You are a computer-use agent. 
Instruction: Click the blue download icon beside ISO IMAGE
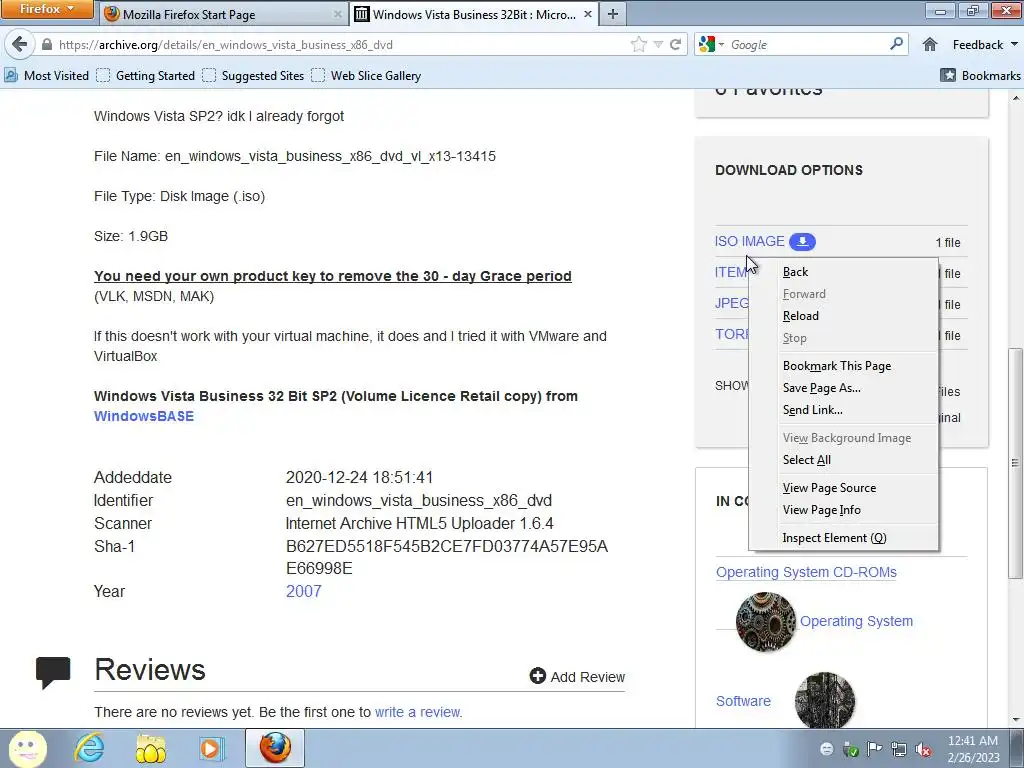coord(802,242)
